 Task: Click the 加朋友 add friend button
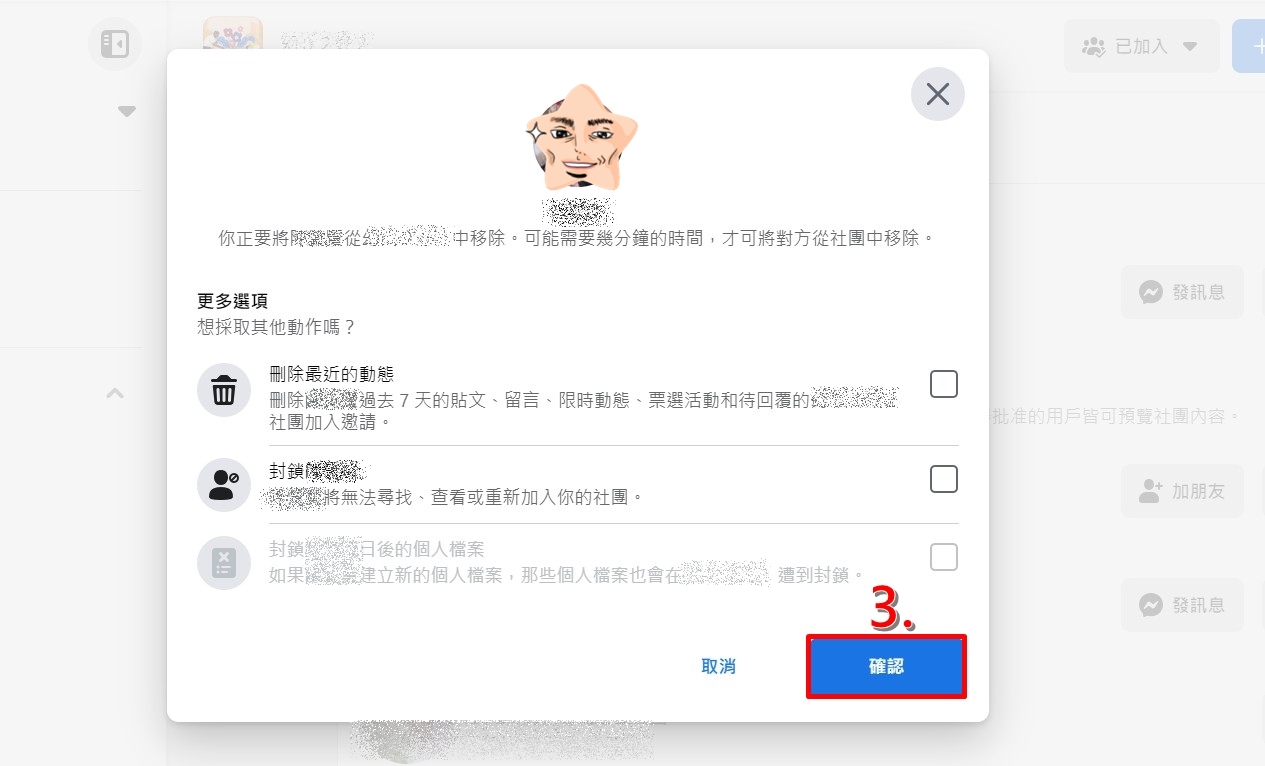[1182, 491]
